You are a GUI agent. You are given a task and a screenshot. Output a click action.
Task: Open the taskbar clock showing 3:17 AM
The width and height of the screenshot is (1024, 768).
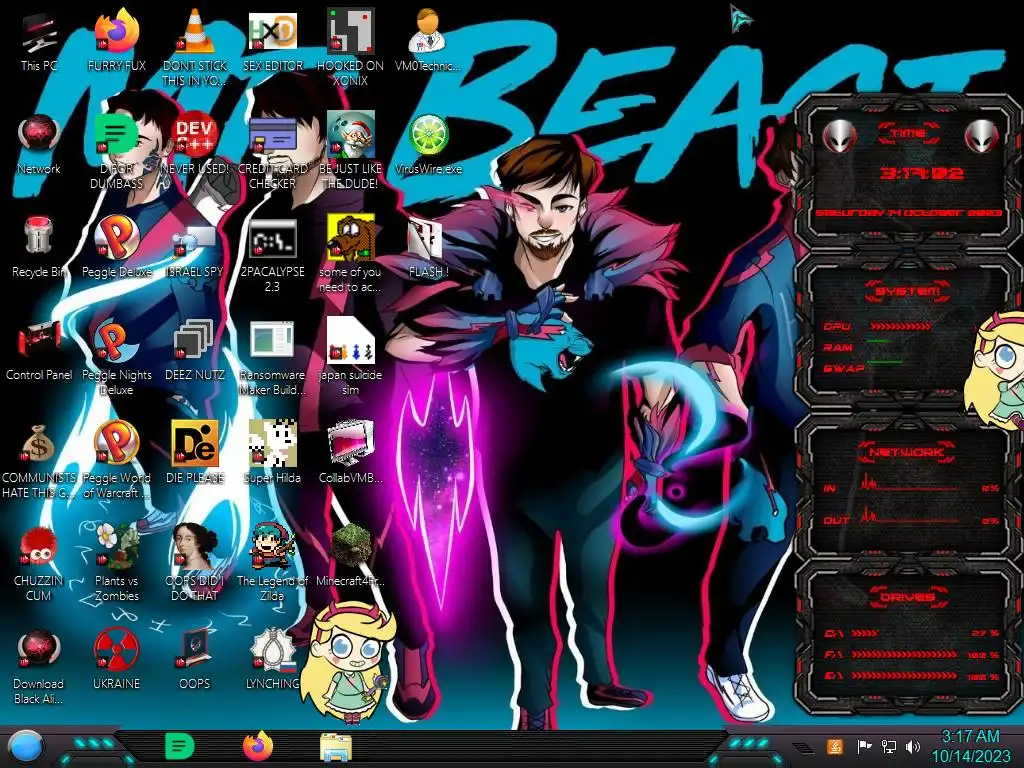[x=970, y=746]
